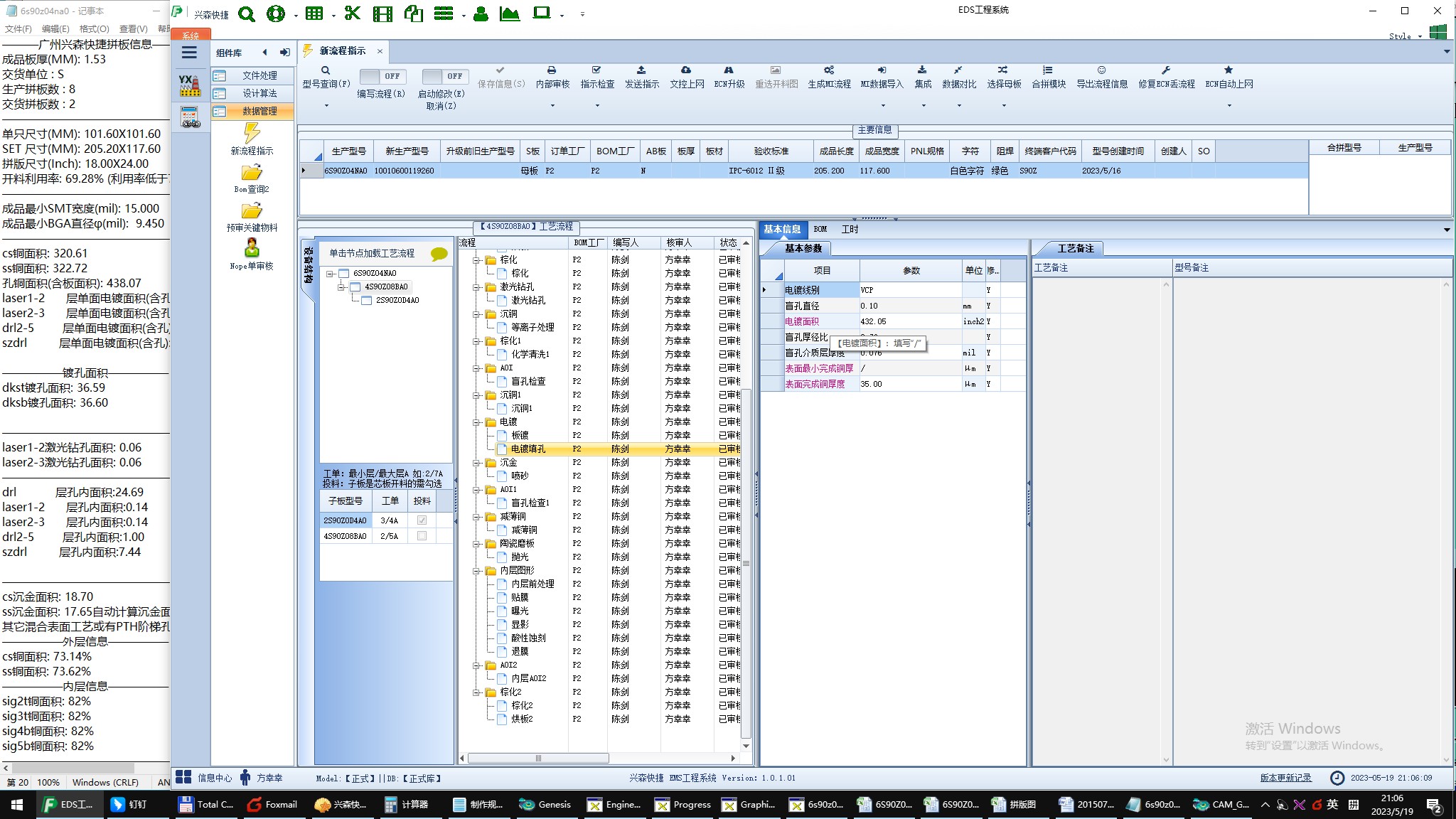
Task: Check 投料 checkbox for 4S90Z08BA0 row
Action: (422, 536)
